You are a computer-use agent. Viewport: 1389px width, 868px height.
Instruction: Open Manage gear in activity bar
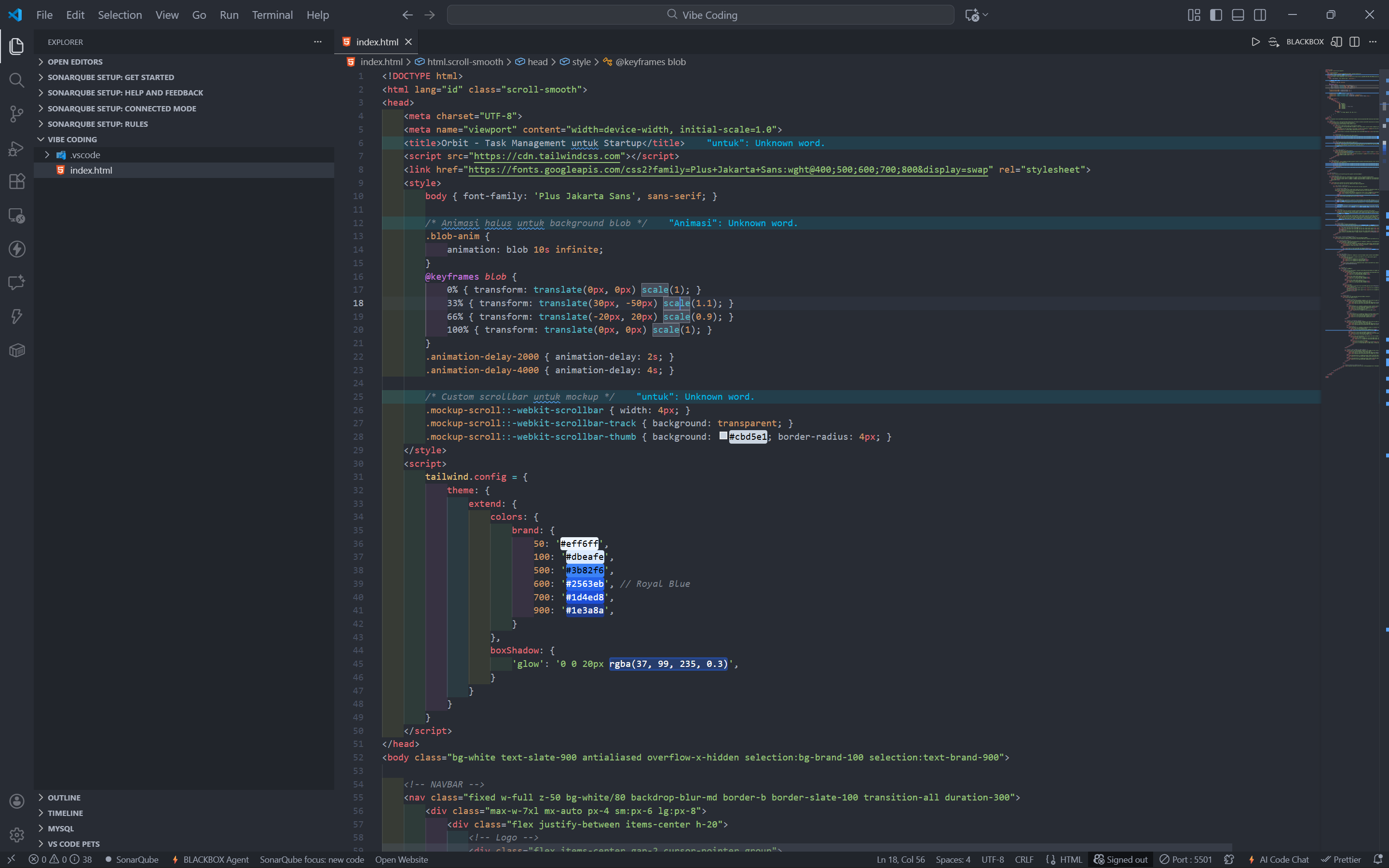pos(17,834)
